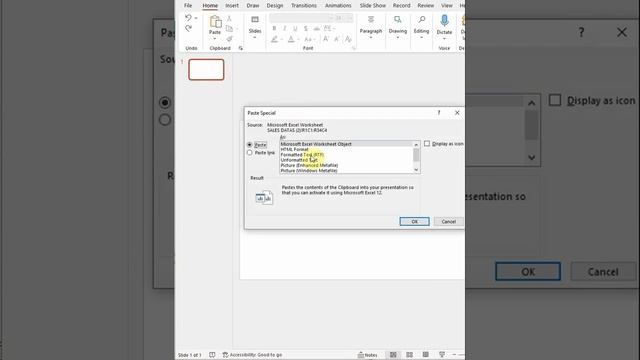The image size is (640, 360).
Task: Switch to Reading View icon in status bar
Action: 425,355
